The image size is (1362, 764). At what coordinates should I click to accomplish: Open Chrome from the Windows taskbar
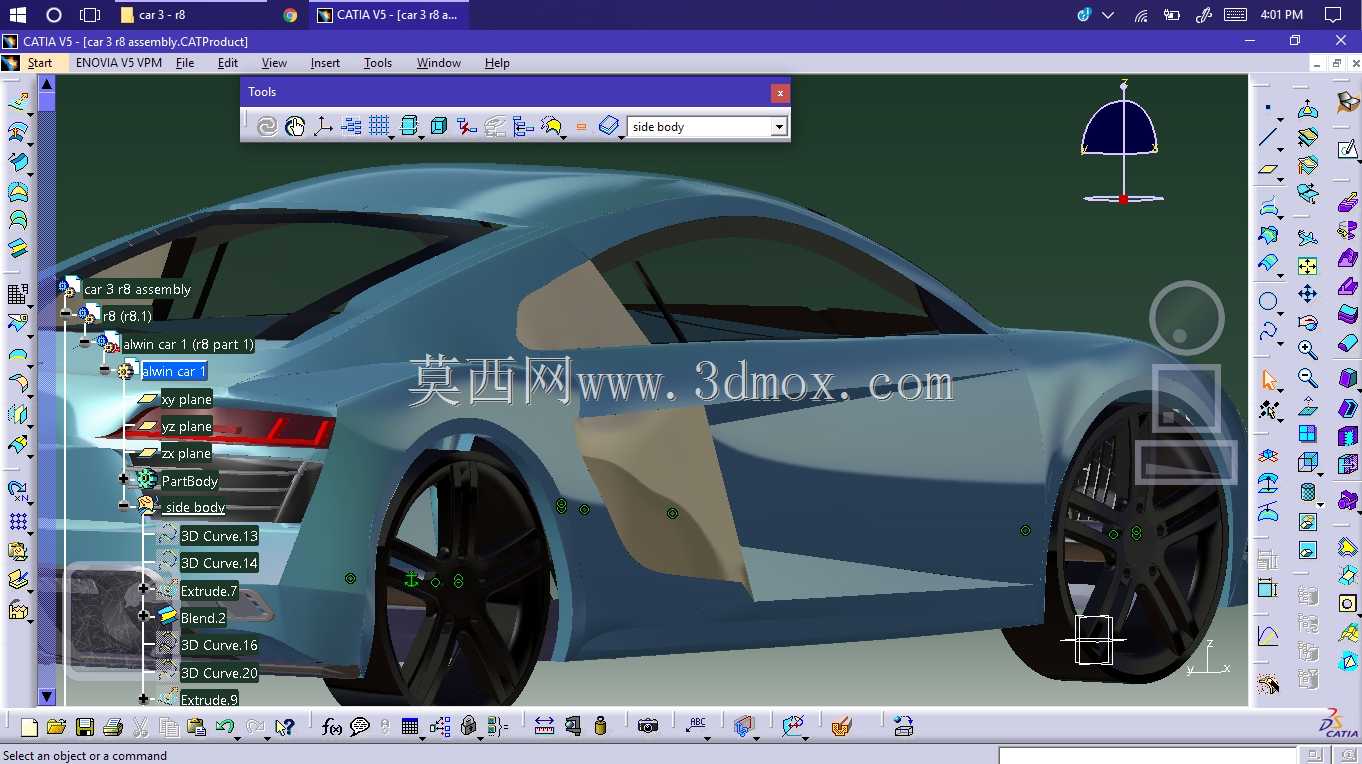coord(290,15)
